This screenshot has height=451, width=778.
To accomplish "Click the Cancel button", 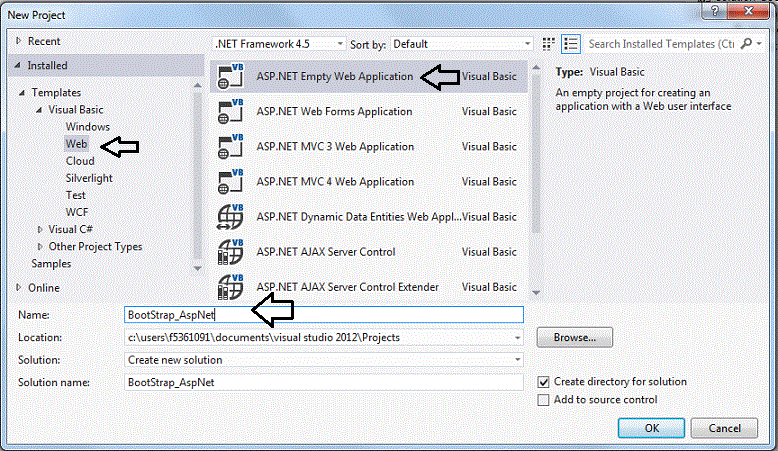I will (x=724, y=428).
